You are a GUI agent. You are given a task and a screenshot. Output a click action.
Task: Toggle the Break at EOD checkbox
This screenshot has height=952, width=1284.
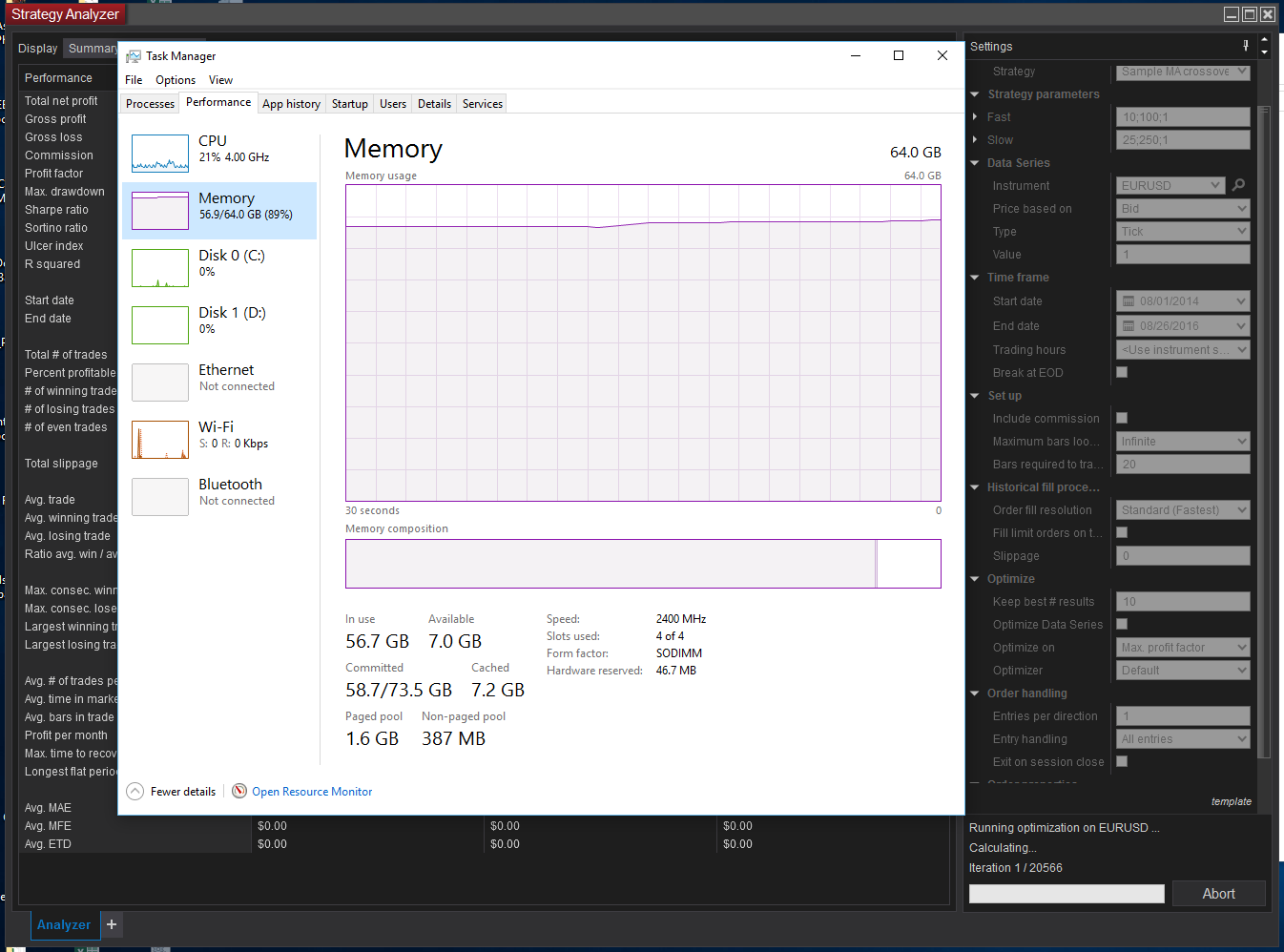point(1122,372)
